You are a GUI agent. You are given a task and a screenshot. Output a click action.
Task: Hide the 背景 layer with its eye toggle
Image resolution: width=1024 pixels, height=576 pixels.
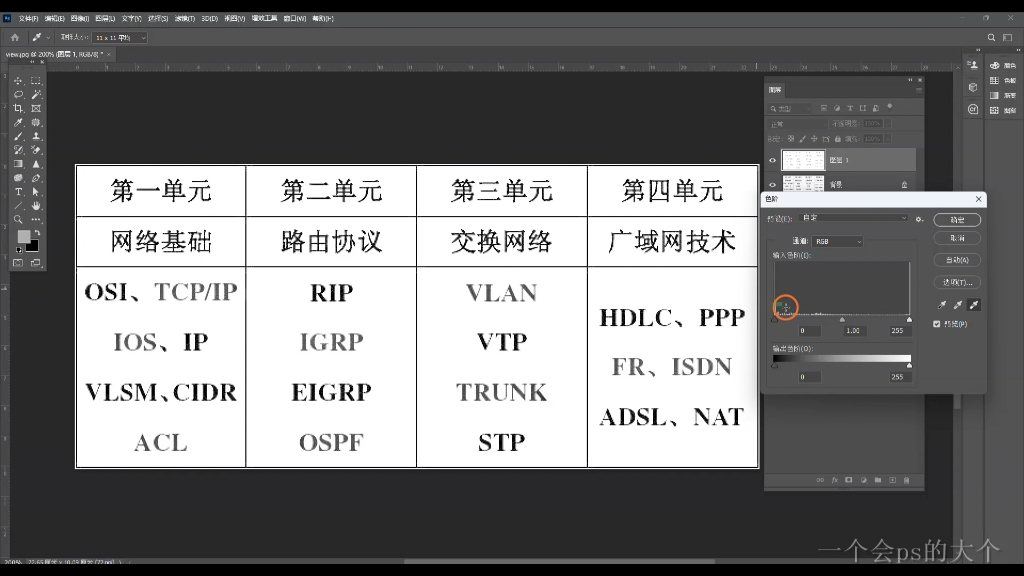point(772,185)
